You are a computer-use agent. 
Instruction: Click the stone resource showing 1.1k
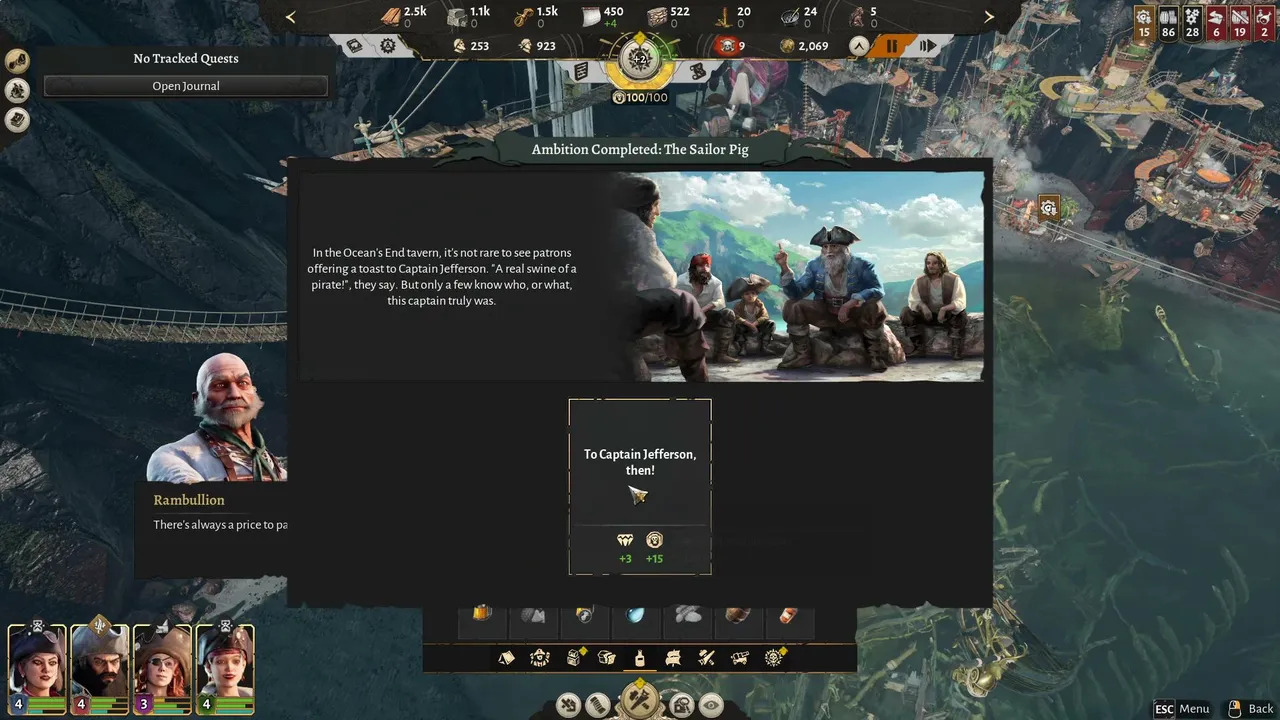pos(468,16)
